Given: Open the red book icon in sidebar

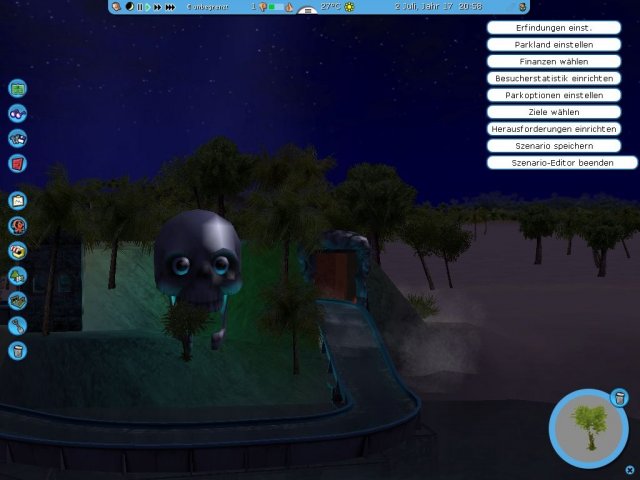Looking at the screenshot, I should click(x=17, y=163).
